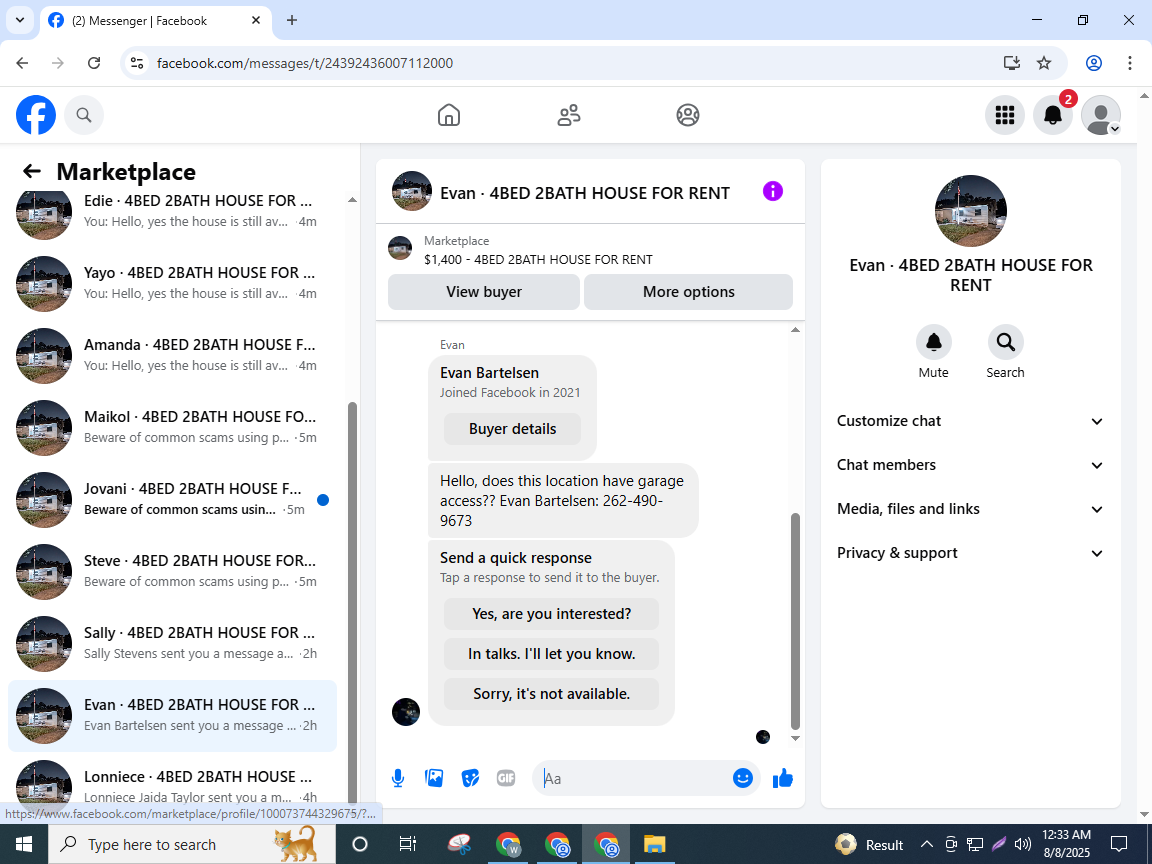Expand Privacy & support section
1152x864 pixels.
pos(970,553)
